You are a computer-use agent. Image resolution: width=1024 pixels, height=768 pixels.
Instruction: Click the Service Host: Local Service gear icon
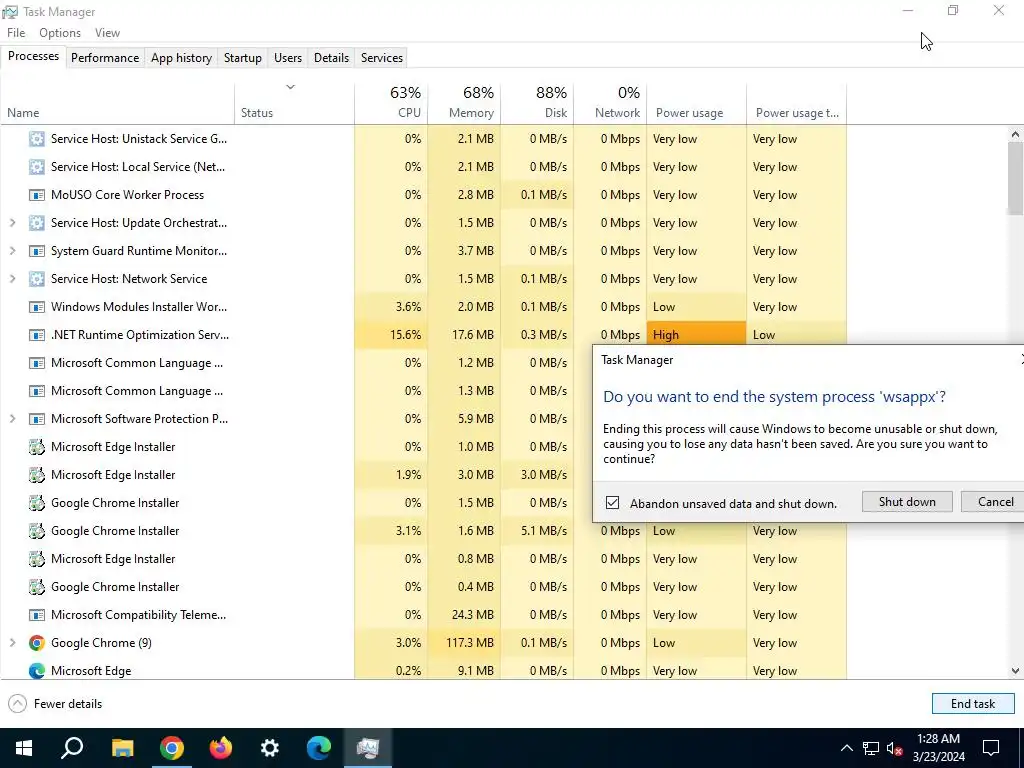37,167
